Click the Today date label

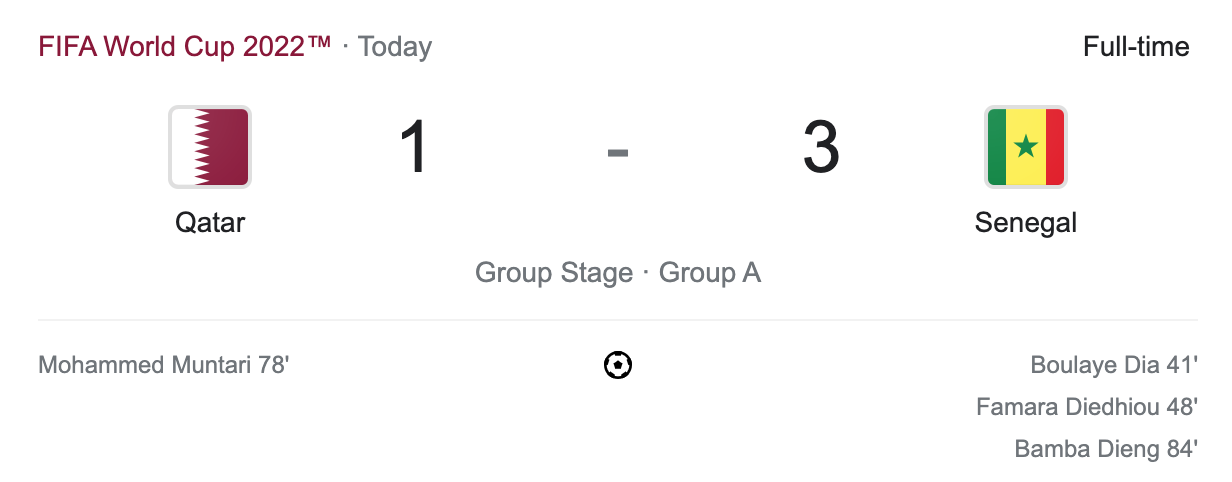point(395,47)
